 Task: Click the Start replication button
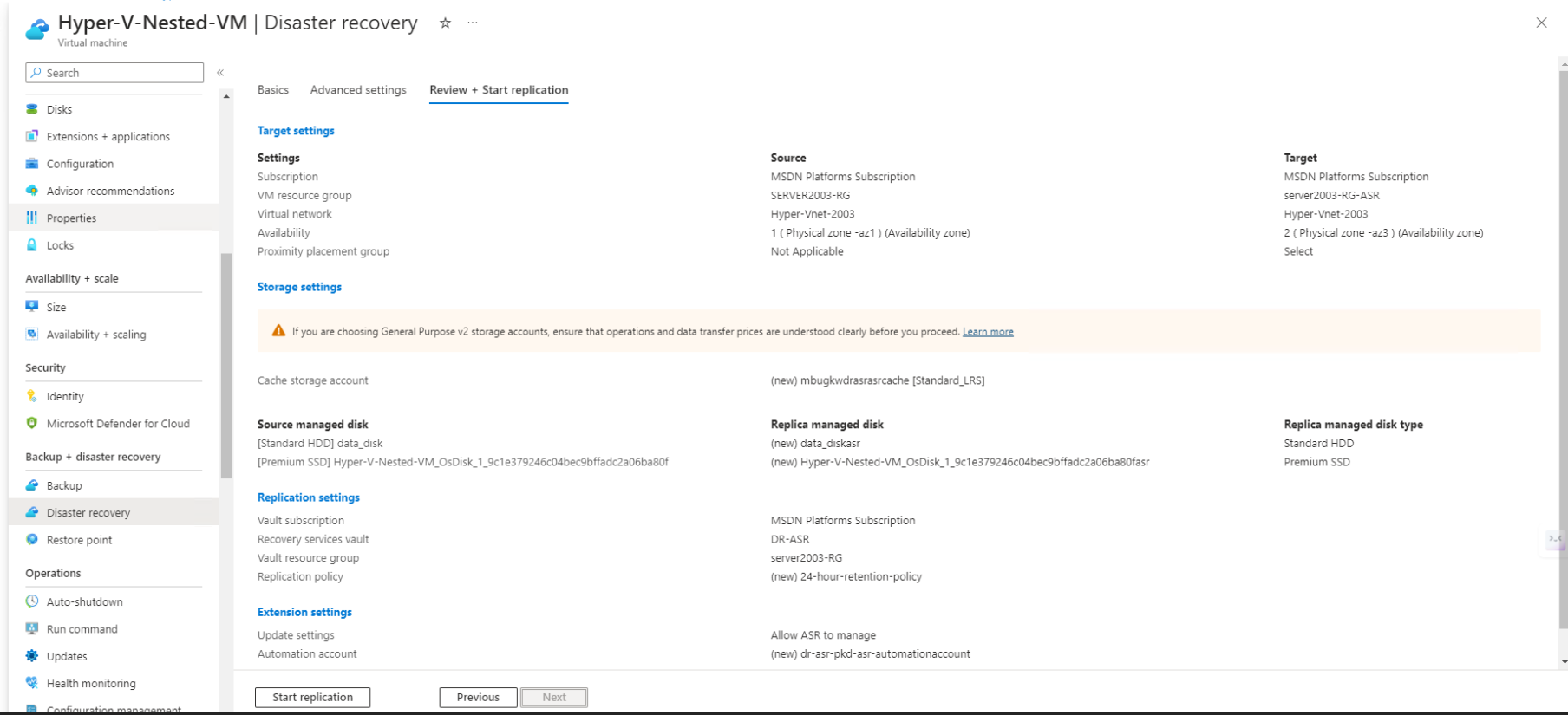(x=312, y=697)
